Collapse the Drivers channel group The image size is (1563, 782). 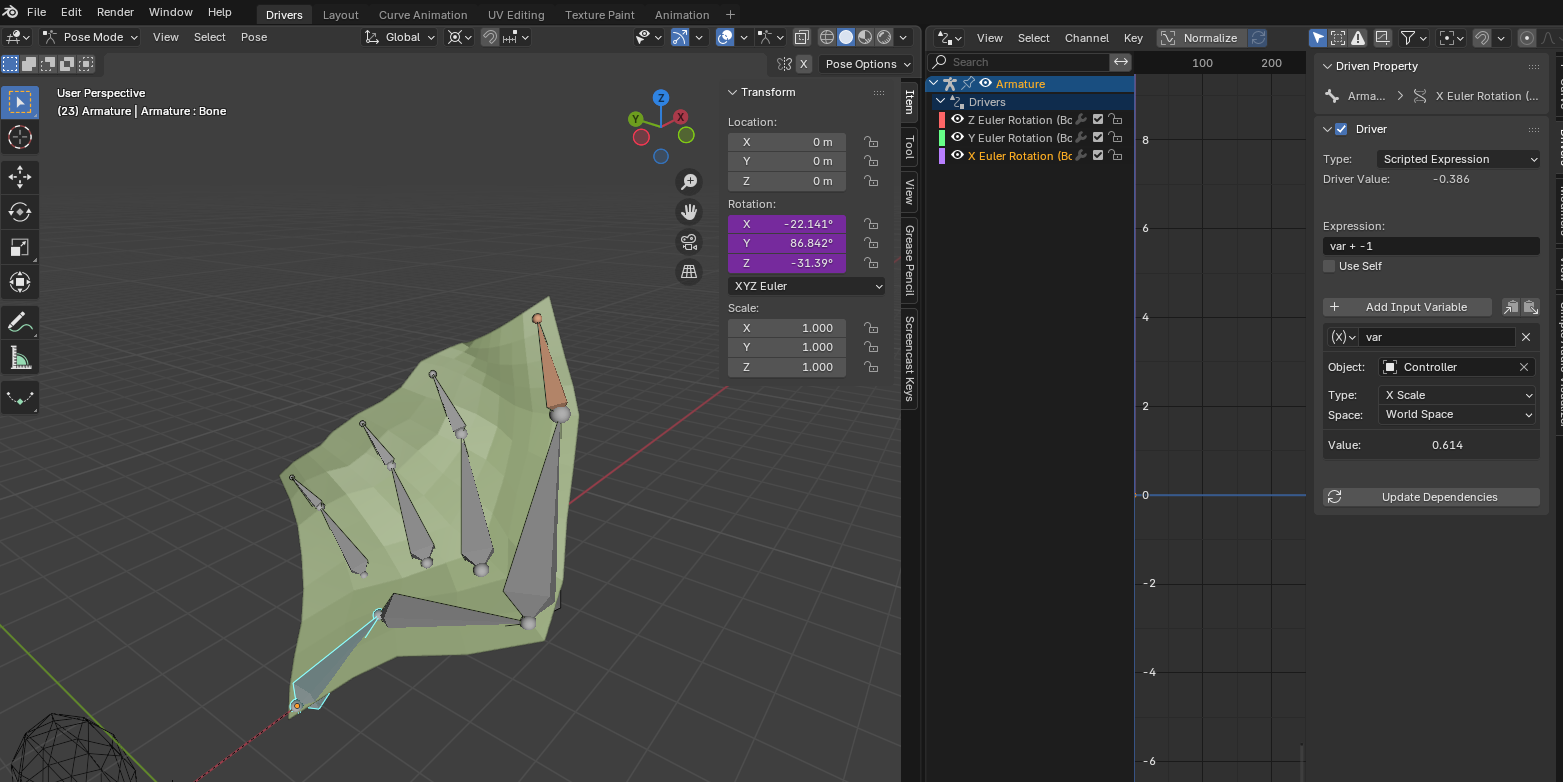(x=940, y=101)
